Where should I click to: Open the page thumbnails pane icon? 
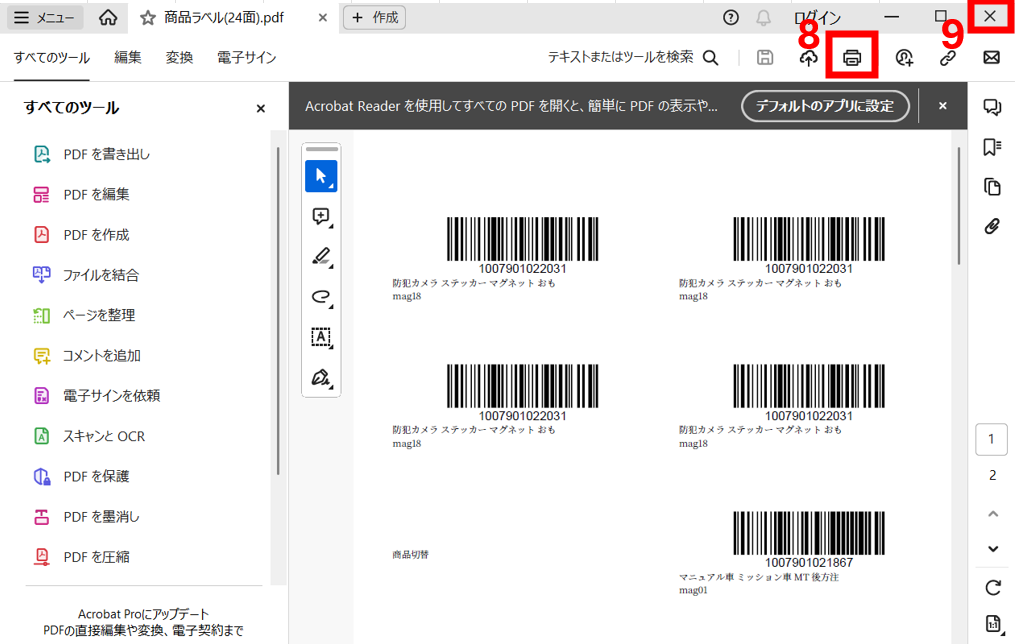tap(992, 186)
